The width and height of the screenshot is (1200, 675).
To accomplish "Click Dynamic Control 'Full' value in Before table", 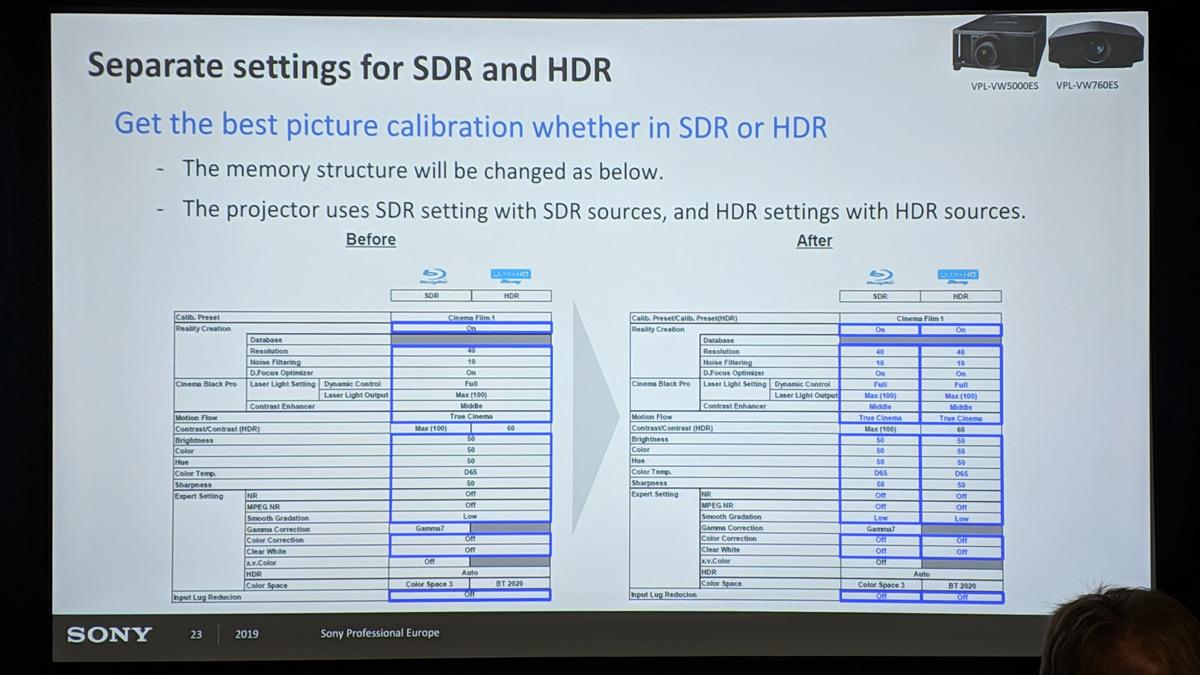I will point(471,384).
